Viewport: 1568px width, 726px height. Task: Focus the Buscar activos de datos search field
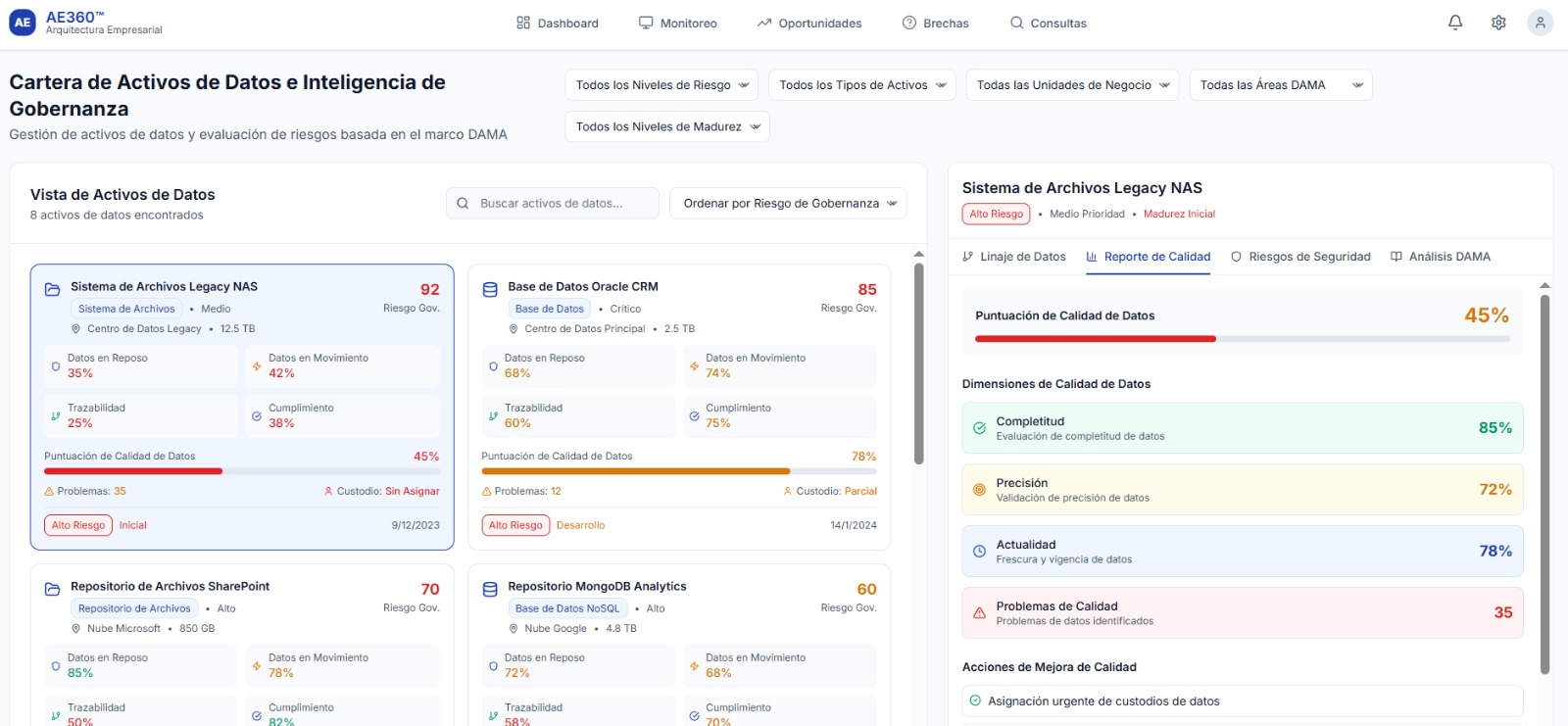552,204
